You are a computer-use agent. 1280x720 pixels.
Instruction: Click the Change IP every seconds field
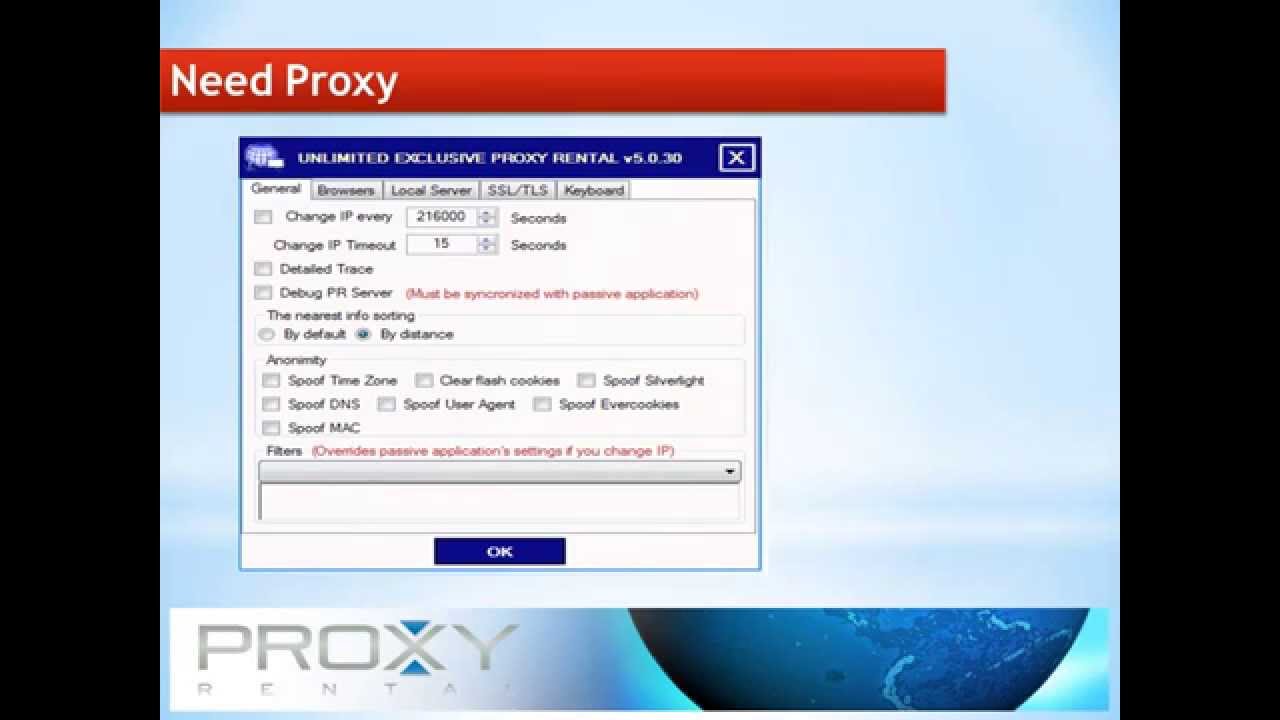coord(441,217)
